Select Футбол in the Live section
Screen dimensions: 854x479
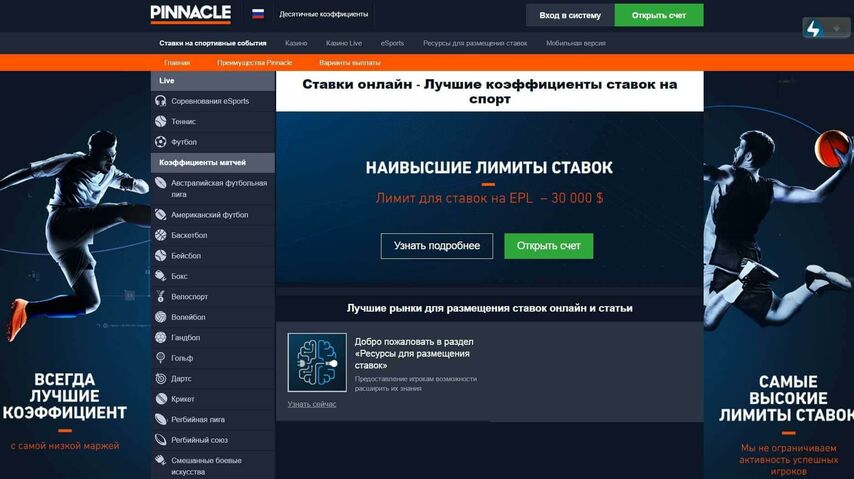click(x=212, y=142)
